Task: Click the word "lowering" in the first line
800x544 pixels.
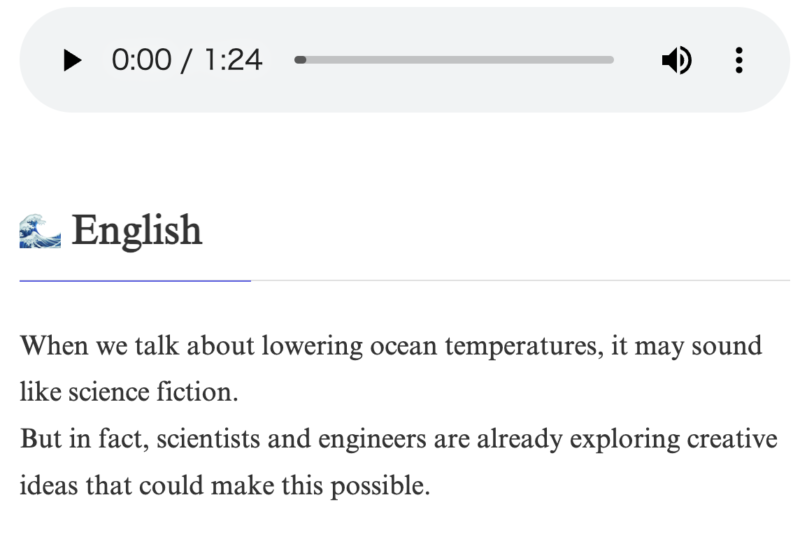Action: (x=312, y=347)
